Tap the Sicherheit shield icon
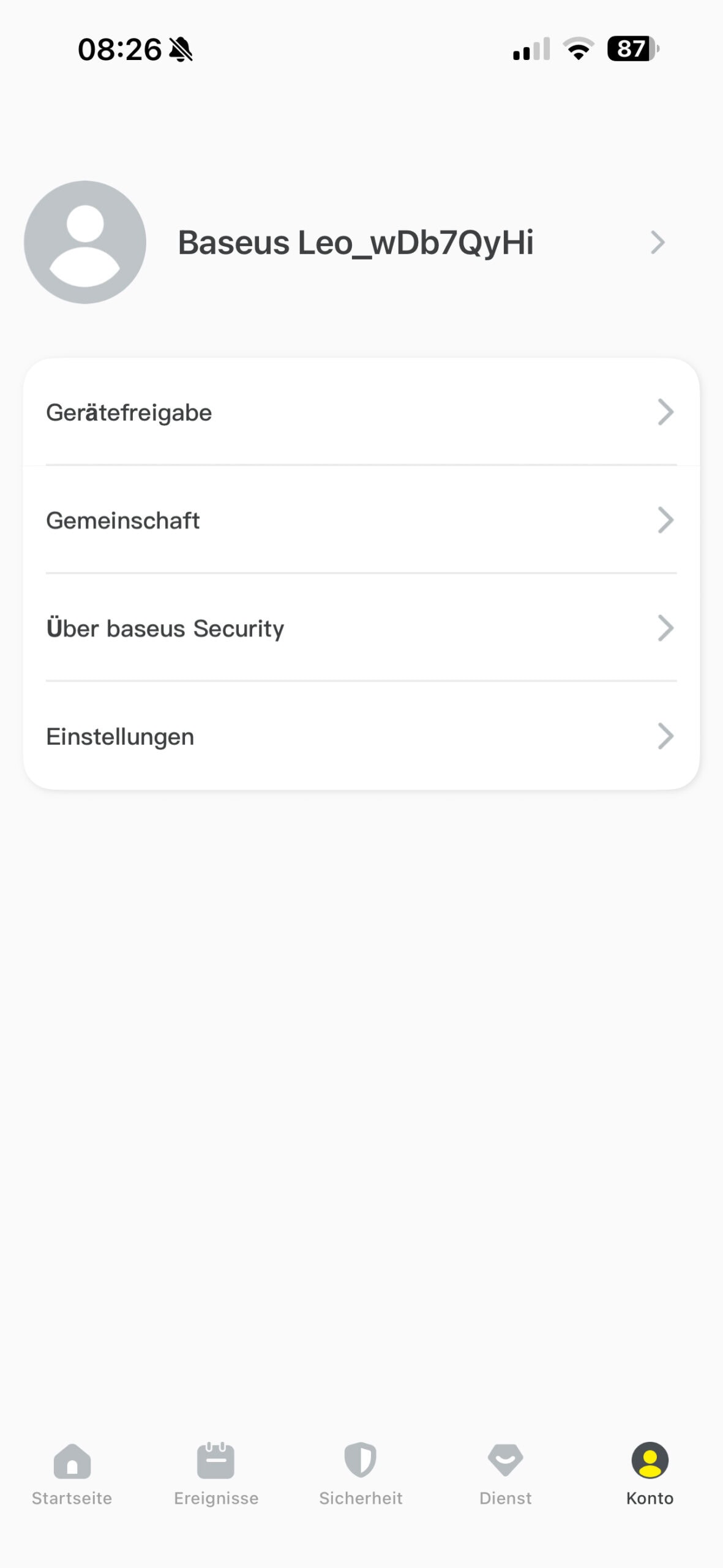The width and height of the screenshot is (723, 1568). click(x=361, y=1460)
